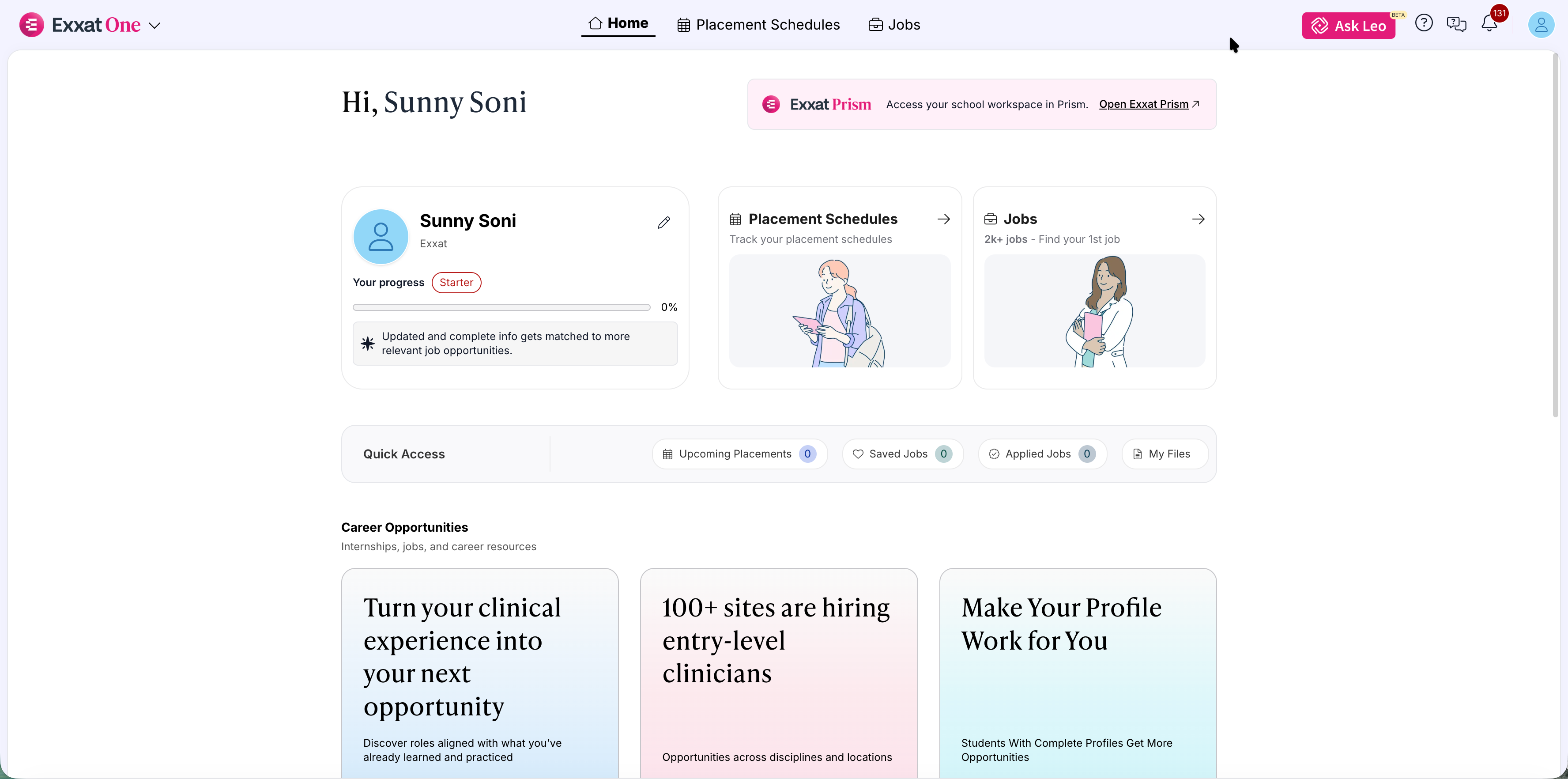Open the feedback chat icon
Screen dimensions: 1568x779
coord(1457,24)
